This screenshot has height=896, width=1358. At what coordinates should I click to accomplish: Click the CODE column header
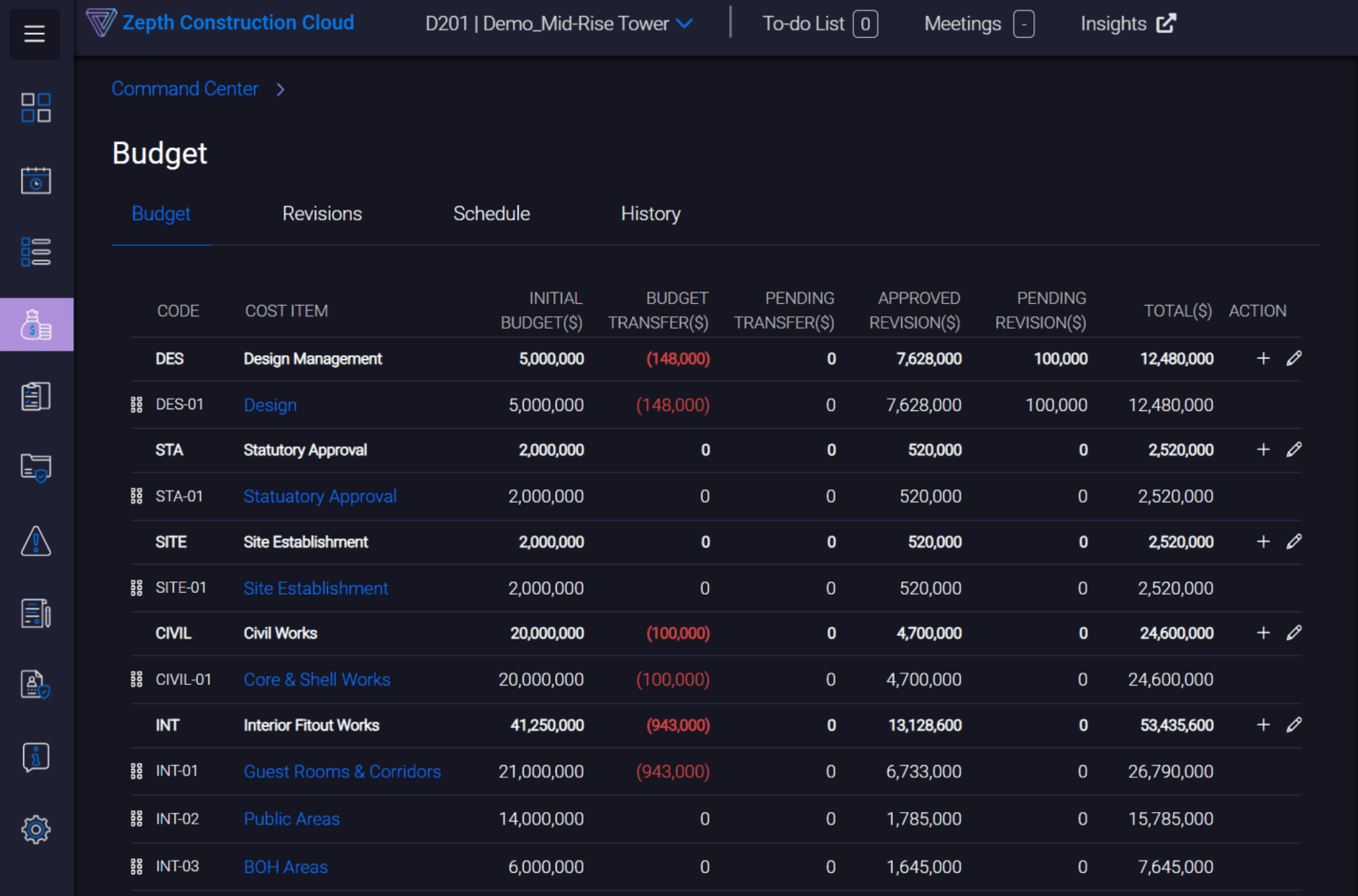178,311
